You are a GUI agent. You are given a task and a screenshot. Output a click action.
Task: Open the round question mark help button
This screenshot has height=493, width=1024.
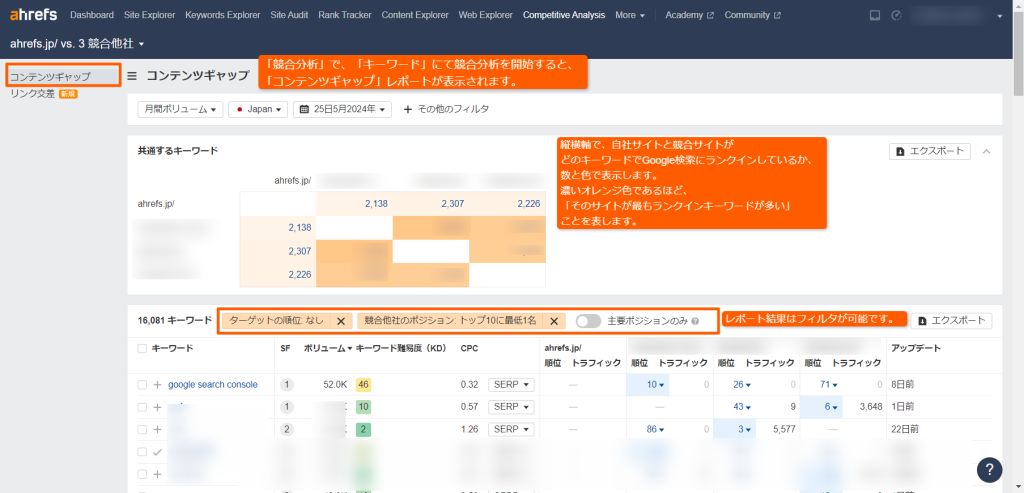point(989,469)
